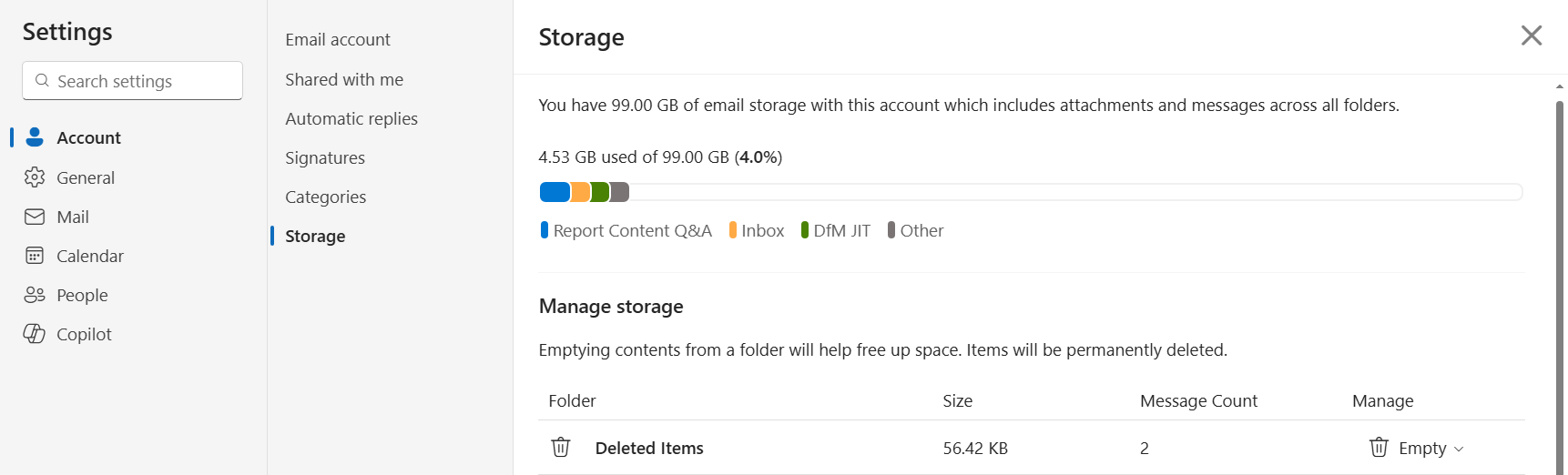Click the People icon in sidebar
The width and height of the screenshot is (1568, 475).
tap(35, 295)
